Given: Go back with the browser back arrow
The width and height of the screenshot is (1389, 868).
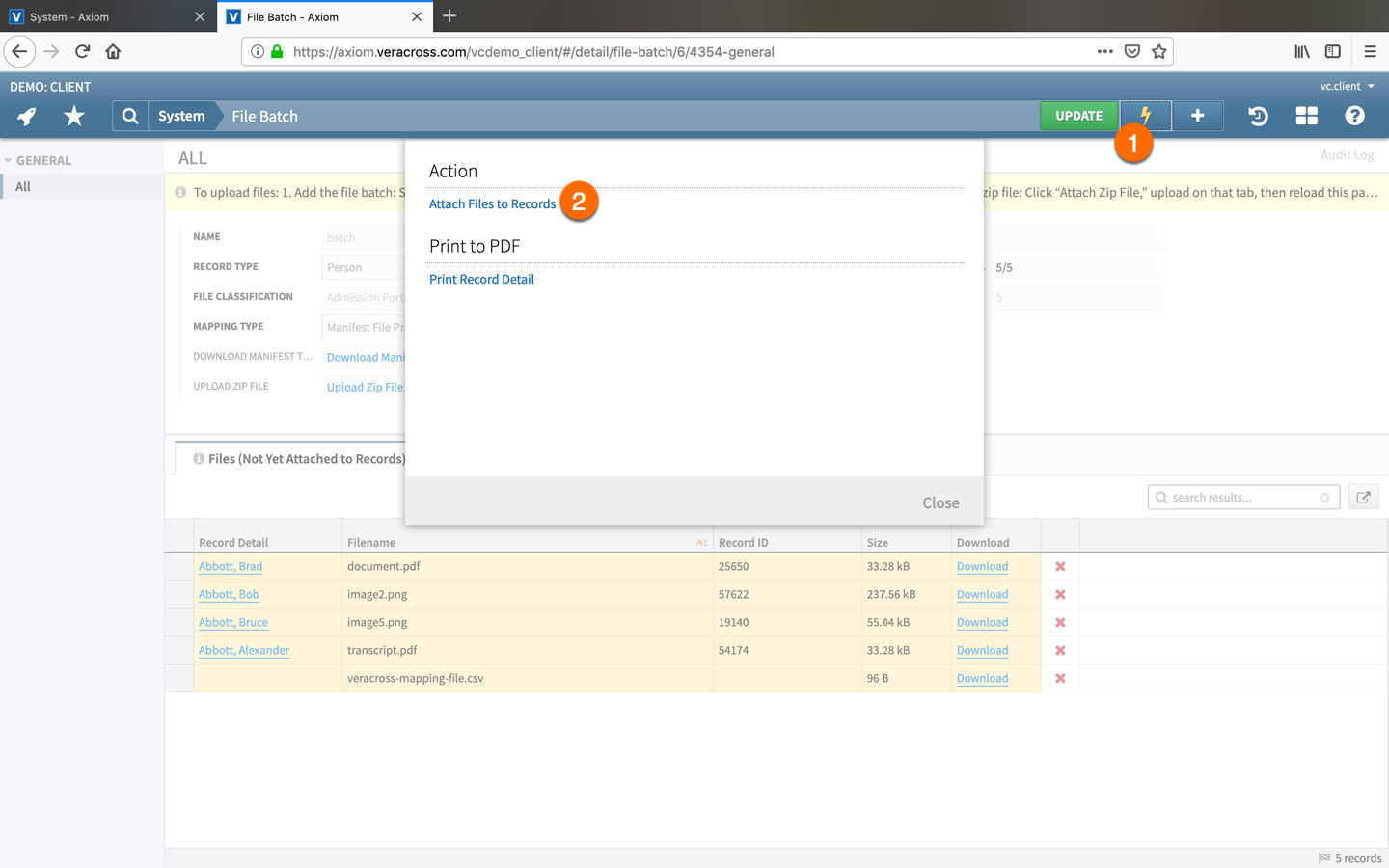Looking at the screenshot, I should pyautogui.click(x=19, y=51).
